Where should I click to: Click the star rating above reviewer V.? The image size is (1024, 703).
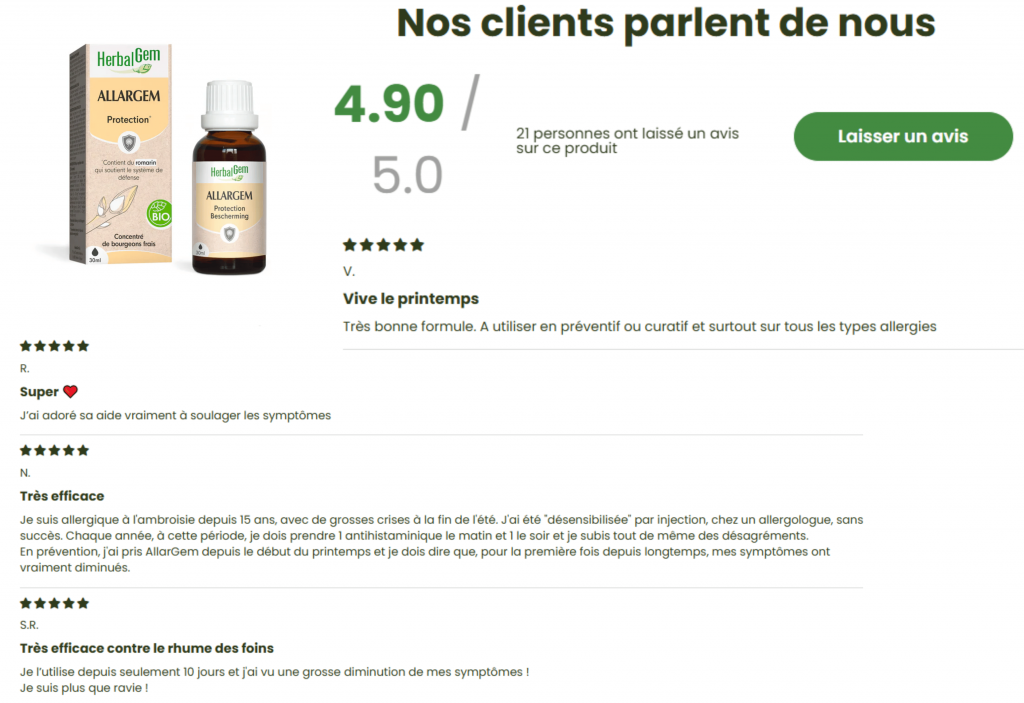383,245
